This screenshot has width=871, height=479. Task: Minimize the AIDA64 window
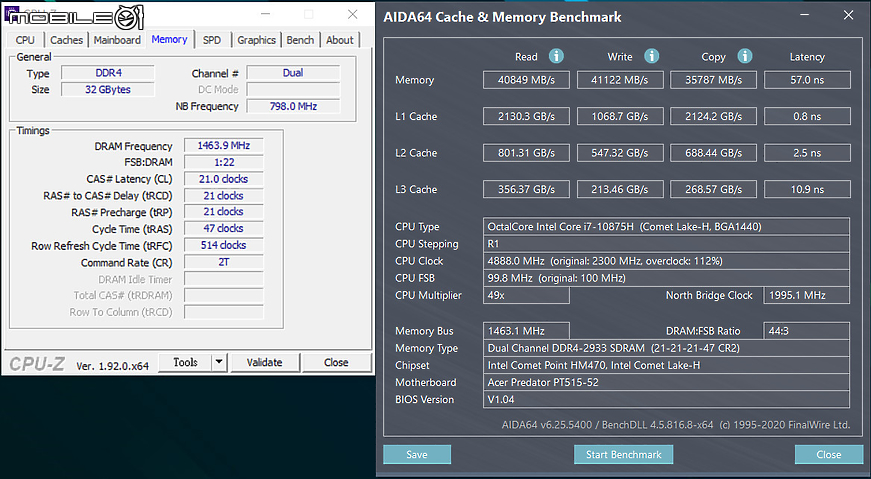coord(805,16)
